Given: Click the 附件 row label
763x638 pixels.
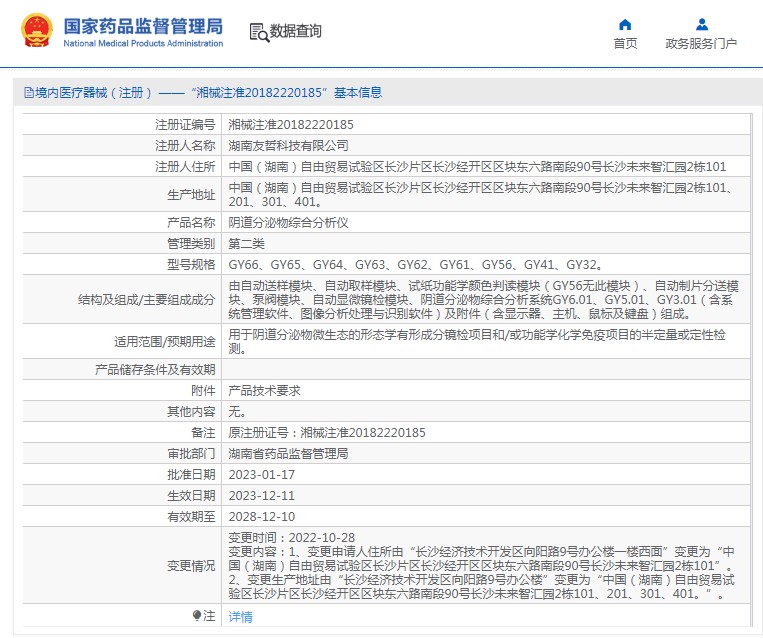Looking at the screenshot, I should [203, 390].
